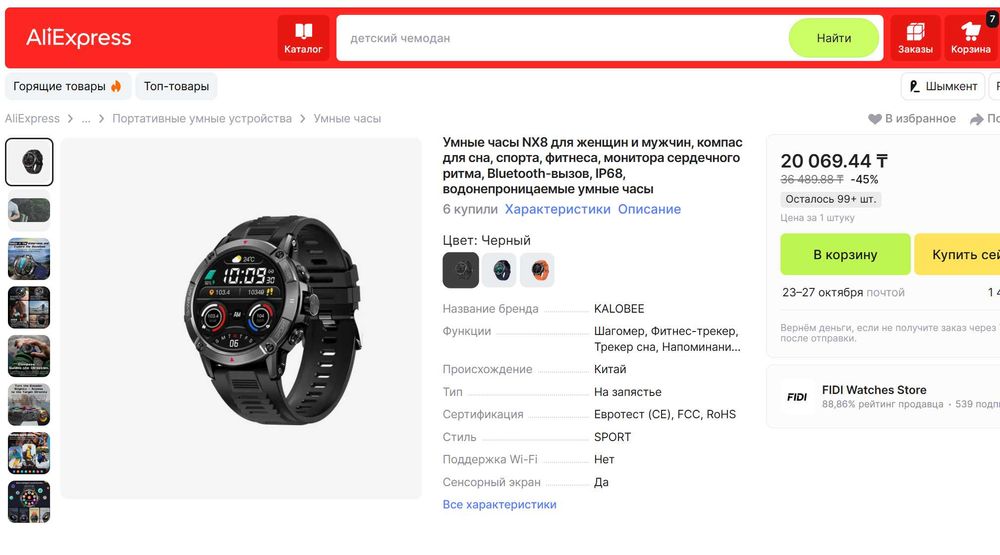Click the AliExpress logo
The height and width of the screenshot is (555, 1000).
coord(78,38)
